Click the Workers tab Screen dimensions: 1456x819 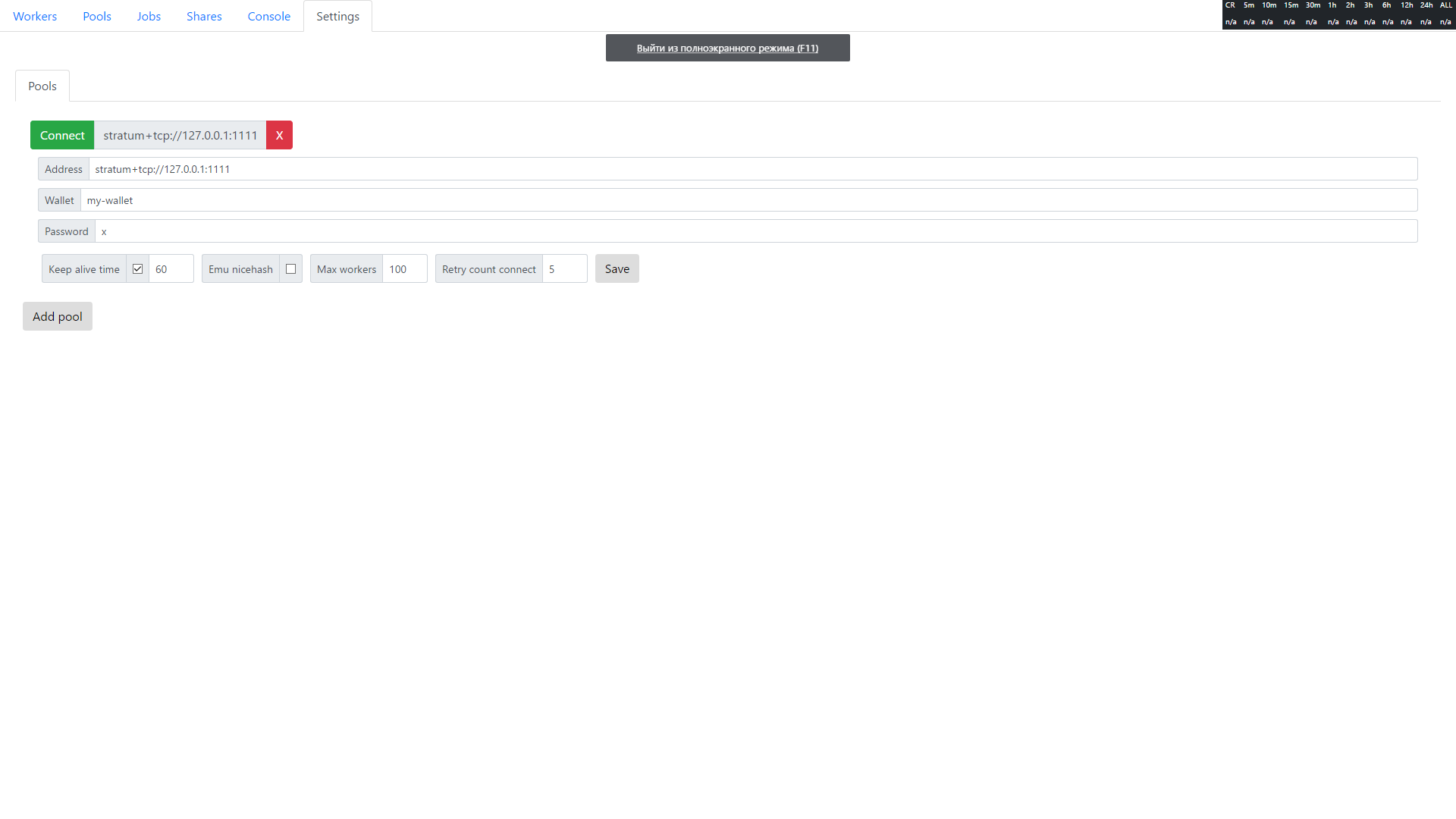(35, 16)
